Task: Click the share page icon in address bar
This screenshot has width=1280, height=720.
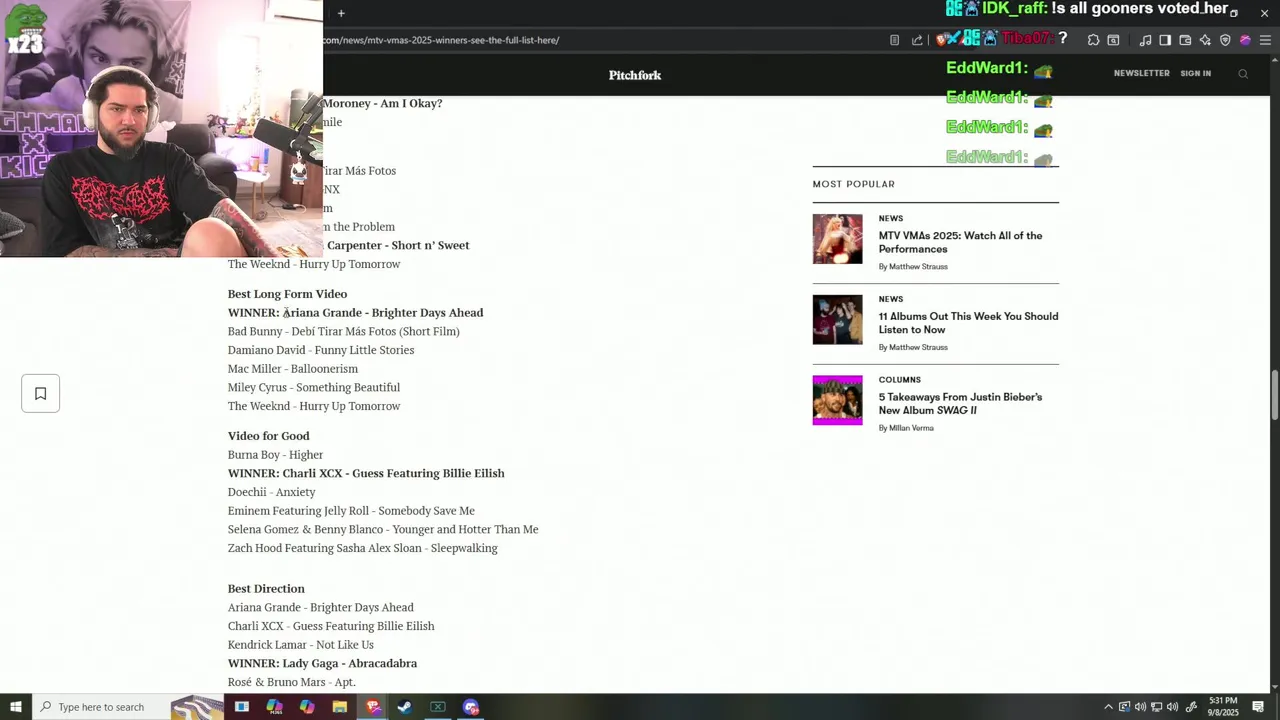Action: [917, 40]
